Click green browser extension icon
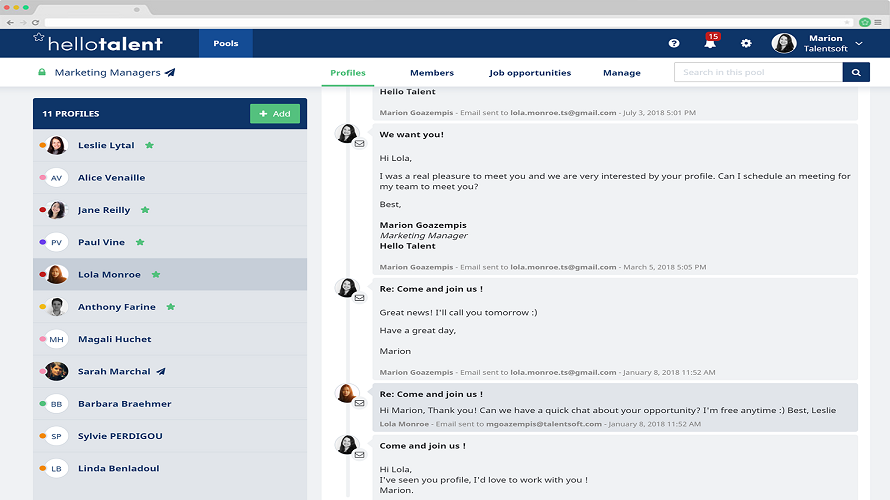The width and height of the screenshot is (890, 500). (864, 22)
